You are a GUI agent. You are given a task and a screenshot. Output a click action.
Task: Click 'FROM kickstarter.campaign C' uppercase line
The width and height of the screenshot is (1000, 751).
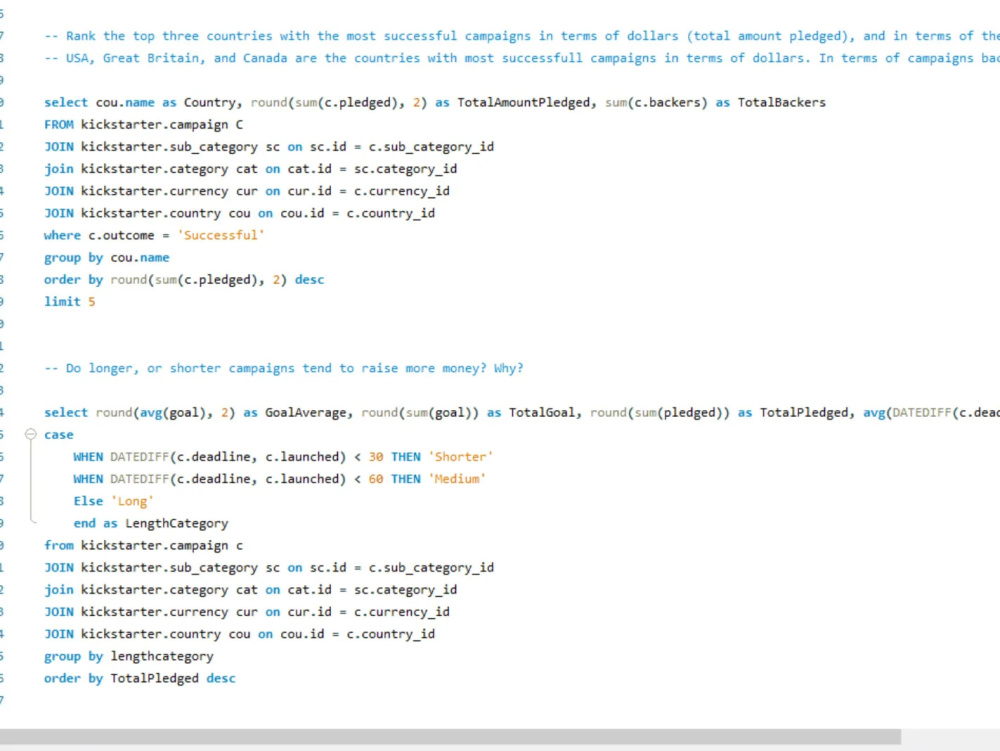click(x=143, y=124)
